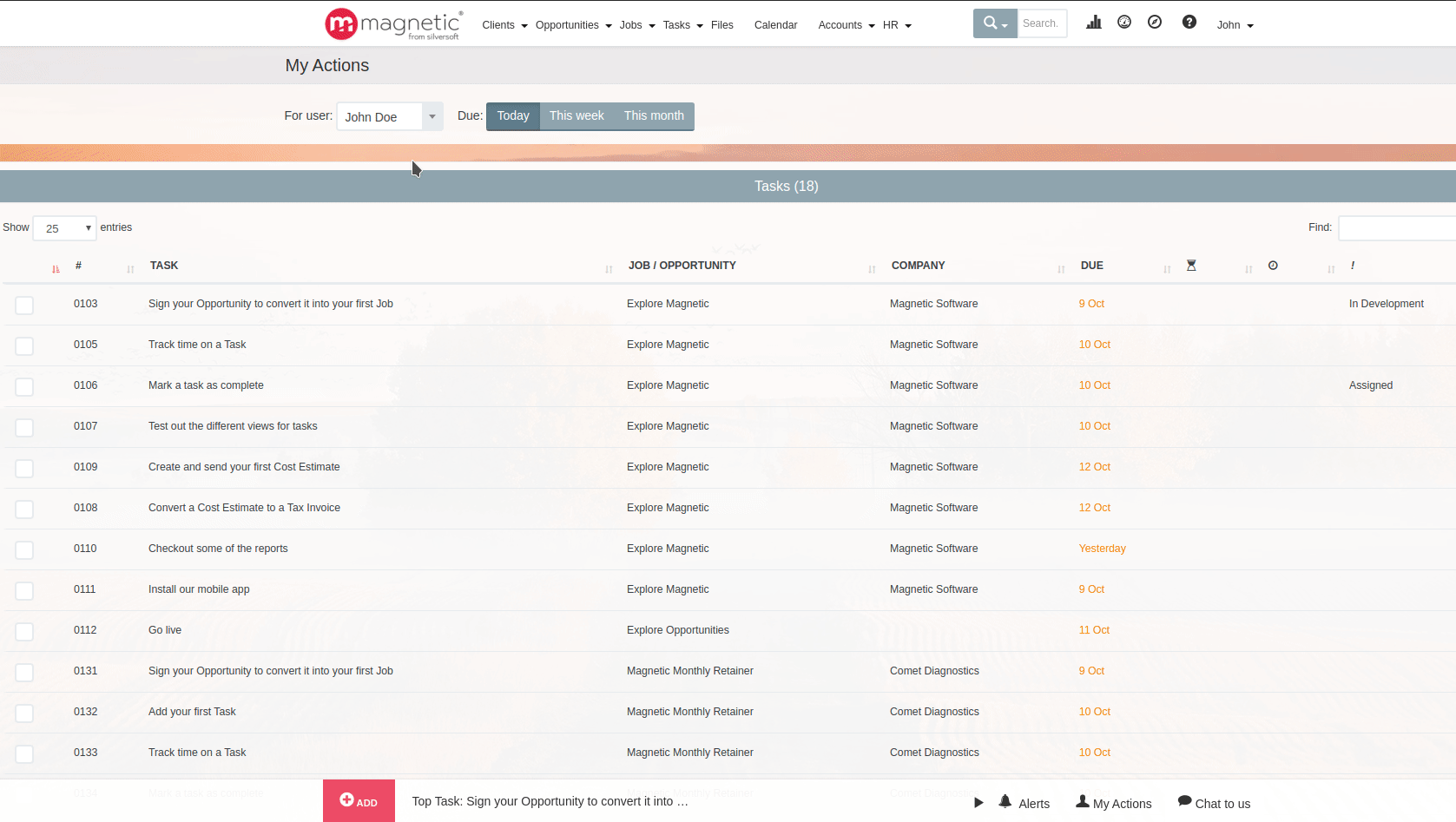
Task: Open task 'Mark a task as complete'
Action: (x=206, y=385)
